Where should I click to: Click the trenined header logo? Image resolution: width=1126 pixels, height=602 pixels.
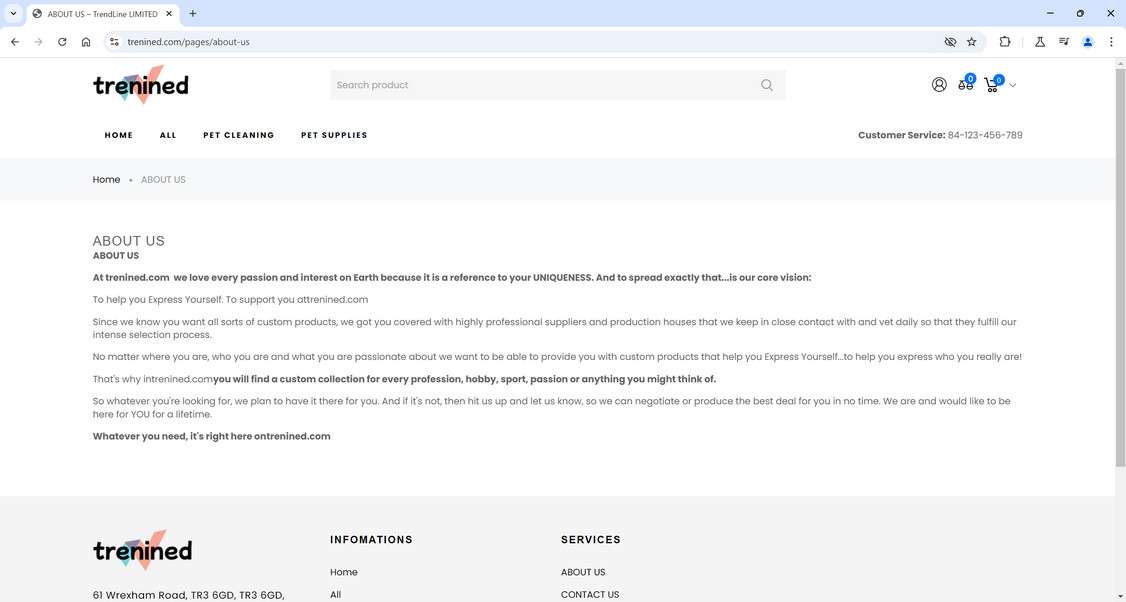(141, 85)
